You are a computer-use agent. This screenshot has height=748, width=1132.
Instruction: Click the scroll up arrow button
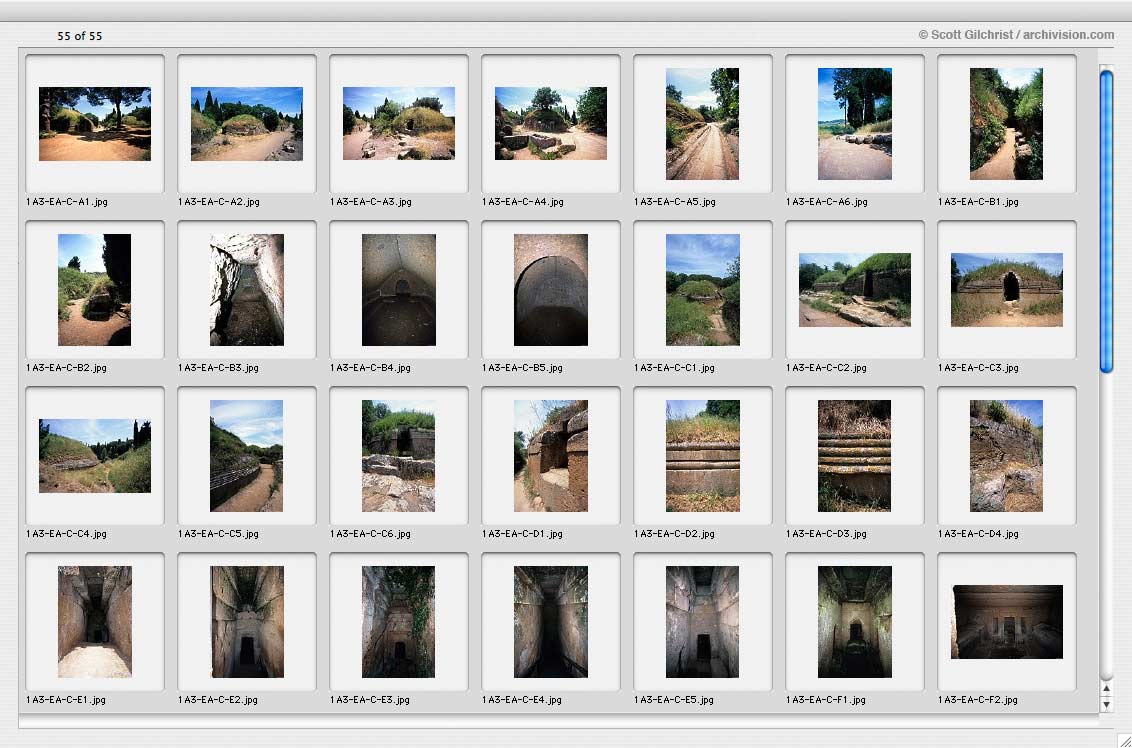(1106, 689)
